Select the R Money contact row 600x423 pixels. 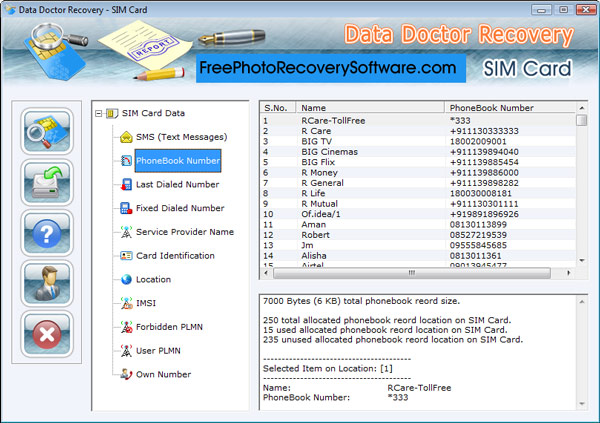pyautogui.click(x=418, y=173)
